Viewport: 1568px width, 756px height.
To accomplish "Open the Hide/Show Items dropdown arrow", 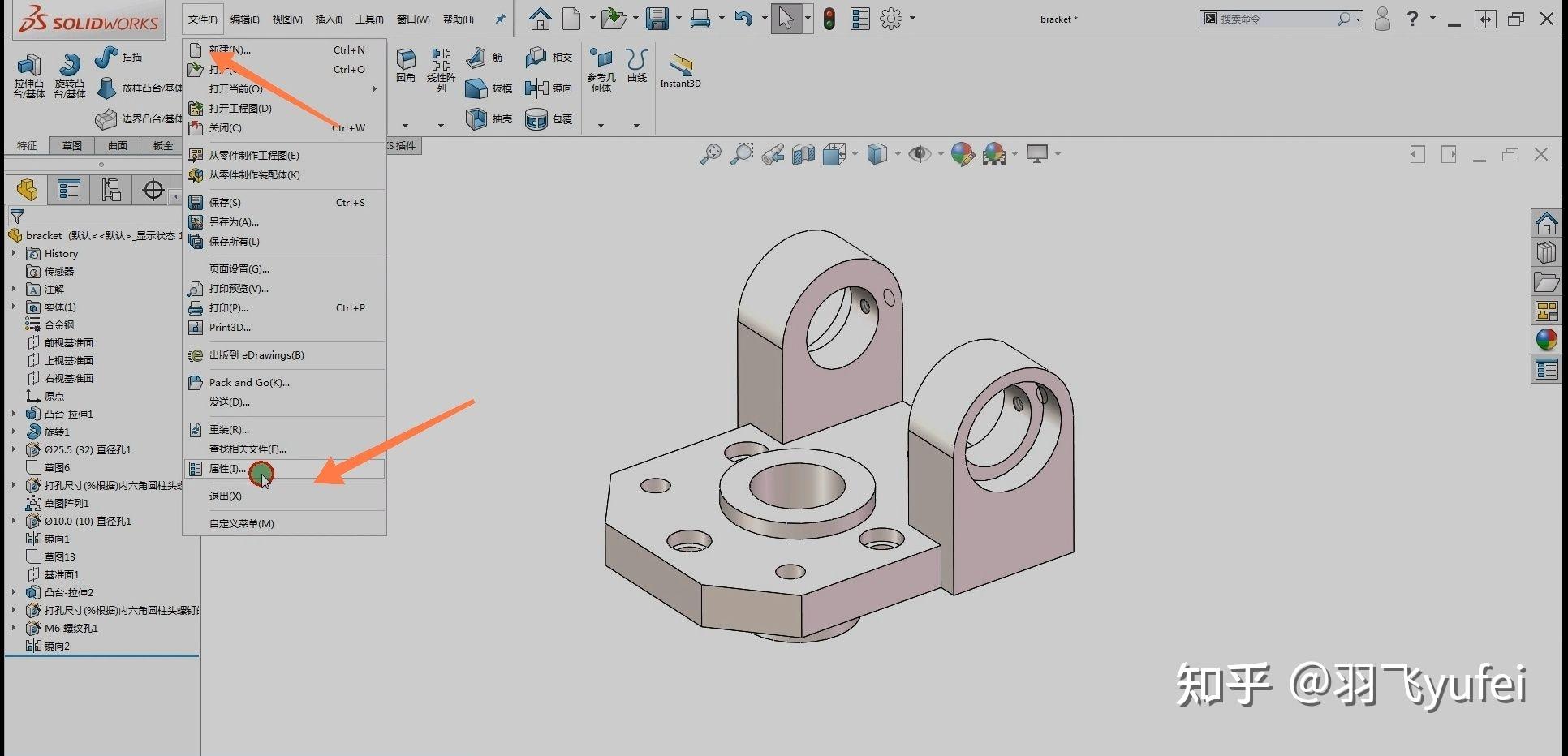I will [x=941, y=154].
